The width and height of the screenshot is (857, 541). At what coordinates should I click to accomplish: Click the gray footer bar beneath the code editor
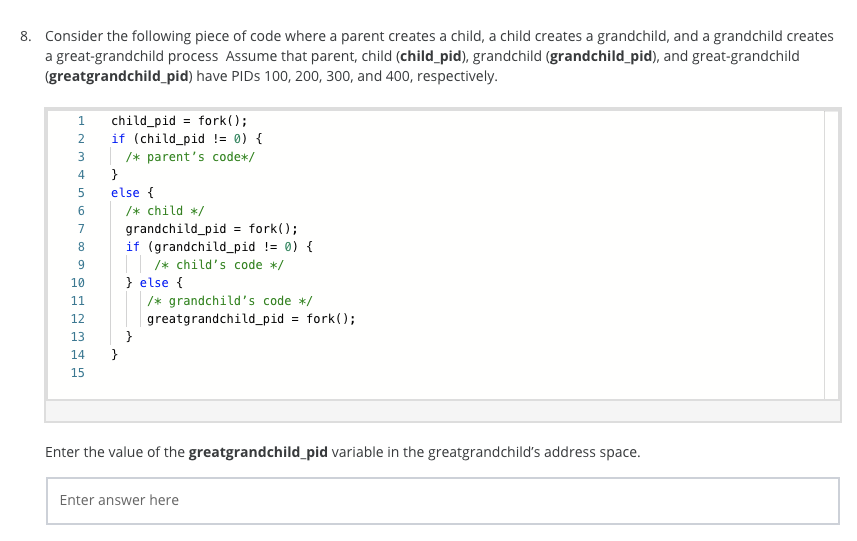442,411
